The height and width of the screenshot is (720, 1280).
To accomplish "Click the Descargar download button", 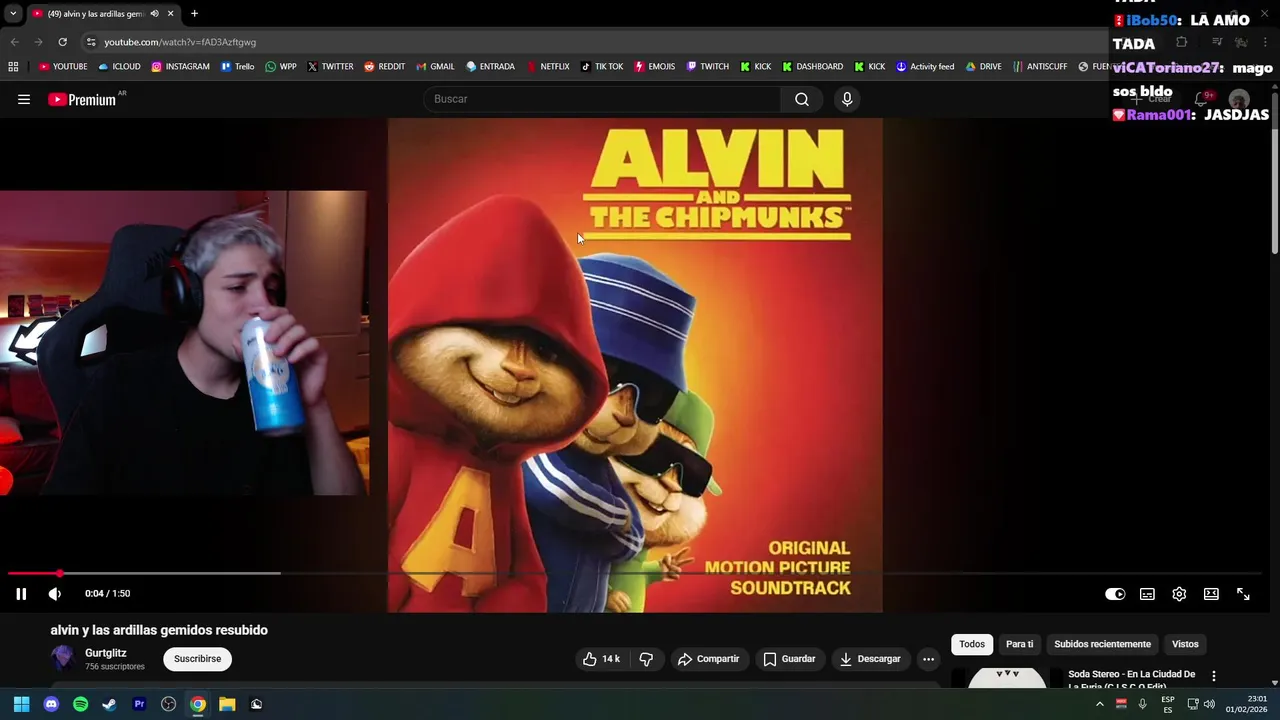I will pyautogui.click(x=870, y=659).
